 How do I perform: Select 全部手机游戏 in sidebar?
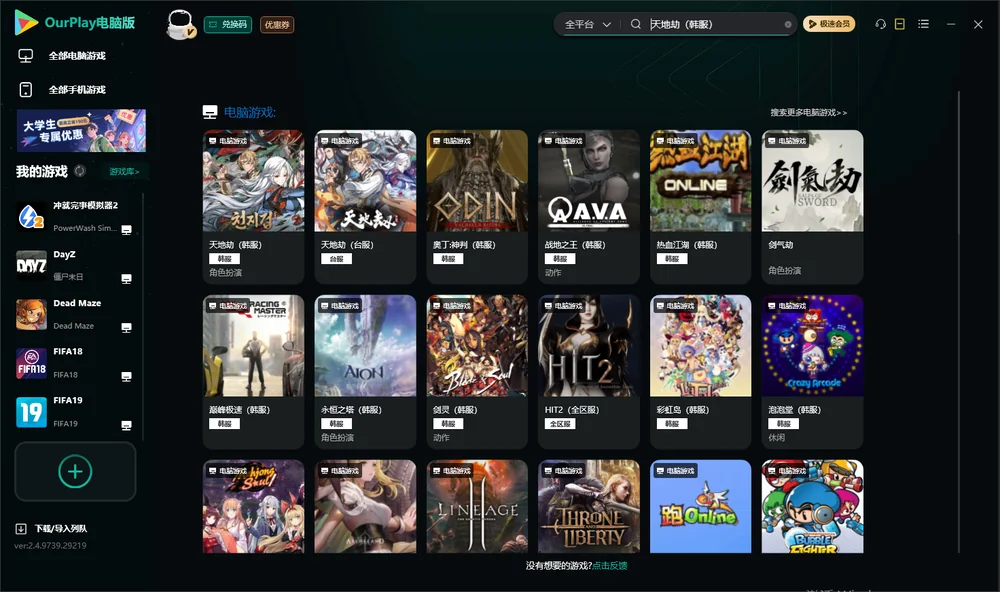77,90
